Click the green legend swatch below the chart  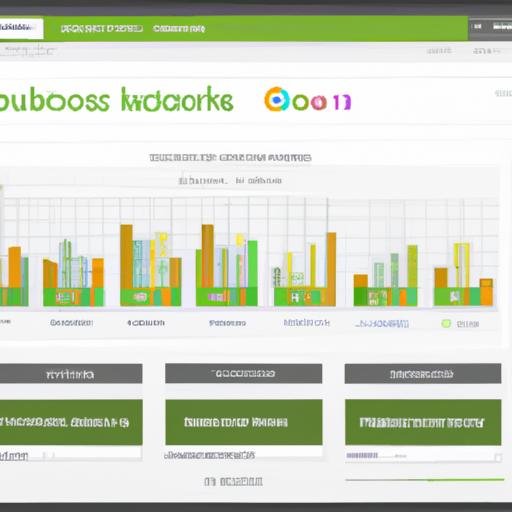pyautogui.click(x=446, y=323)
